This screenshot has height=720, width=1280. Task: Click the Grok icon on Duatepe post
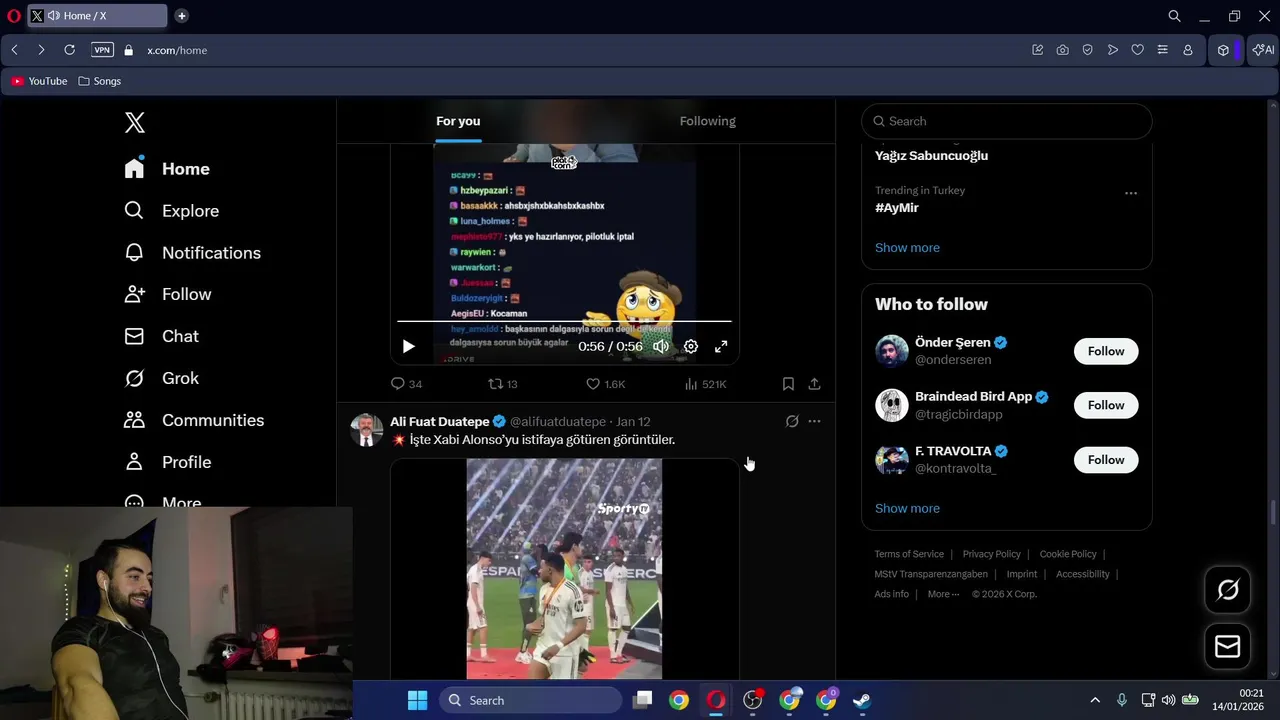pos(792,422)
